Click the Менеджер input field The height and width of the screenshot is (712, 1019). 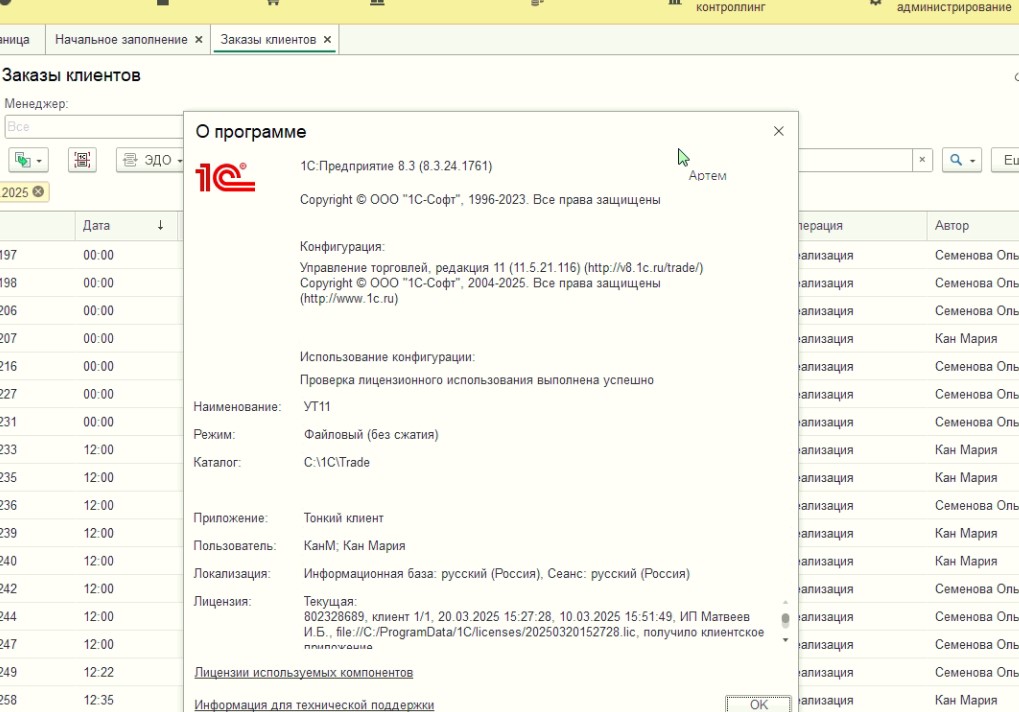95,127
